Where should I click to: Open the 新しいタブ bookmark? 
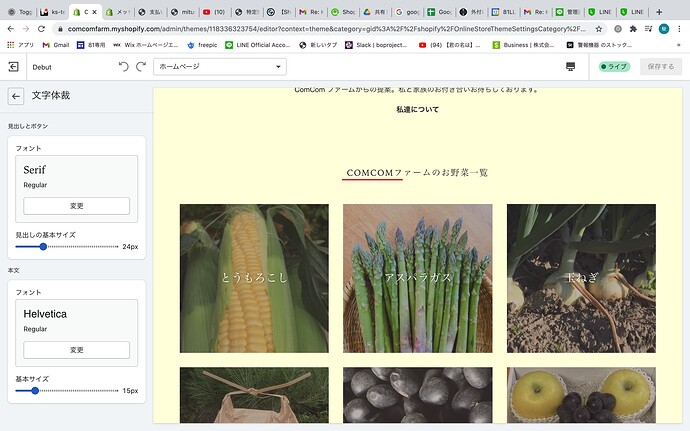click(318, 45)
